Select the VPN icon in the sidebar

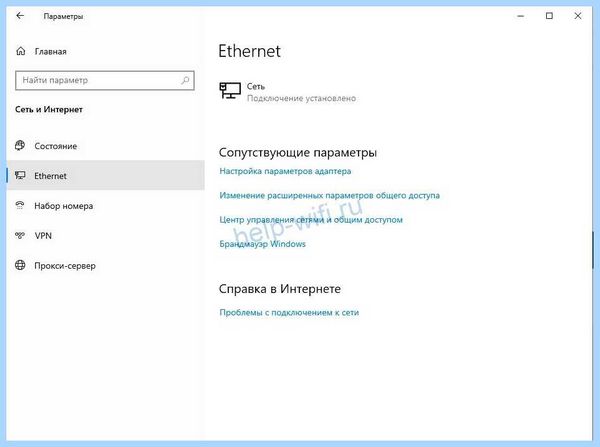click(20, 235)
